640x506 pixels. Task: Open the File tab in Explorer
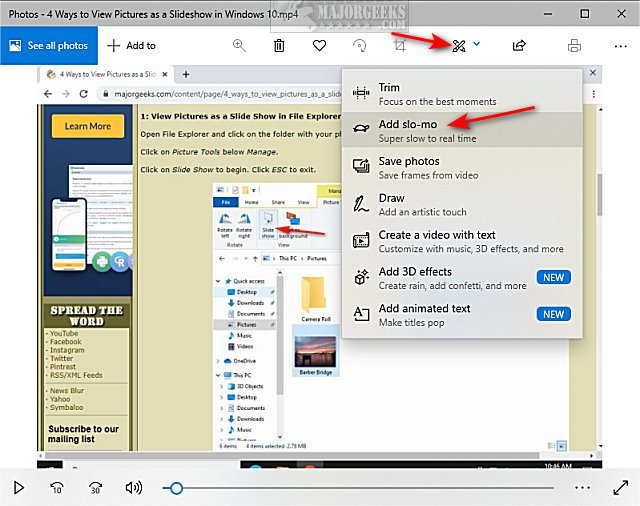point(226,202)
